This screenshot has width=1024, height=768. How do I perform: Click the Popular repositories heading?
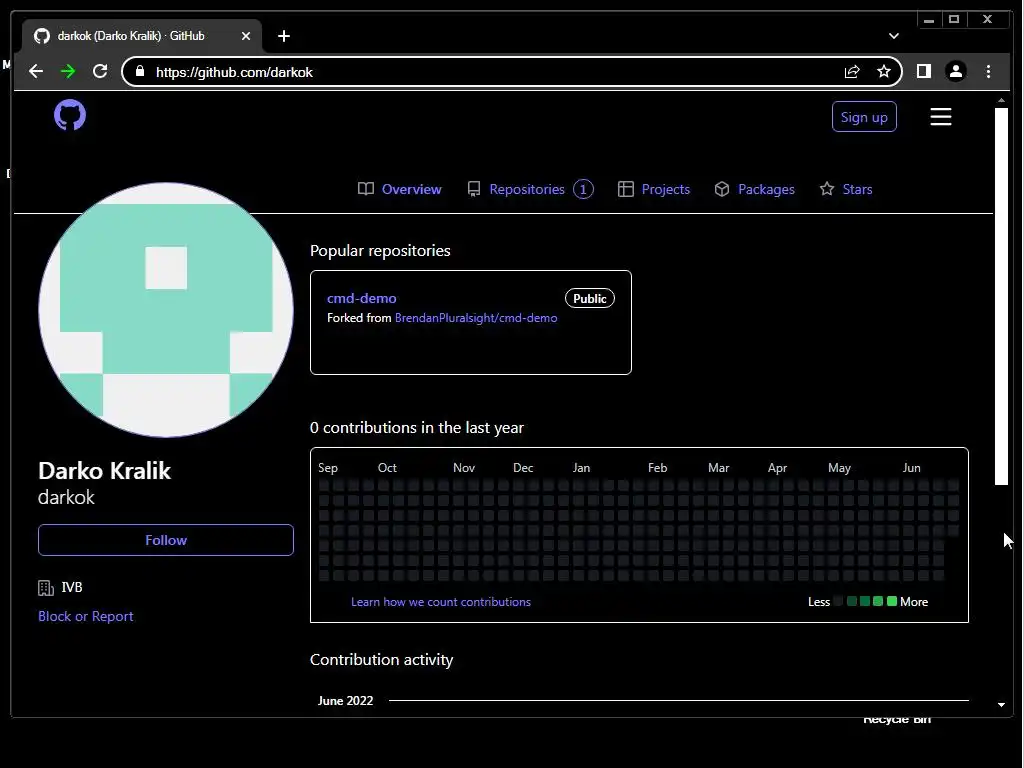[x=380, y=251]
